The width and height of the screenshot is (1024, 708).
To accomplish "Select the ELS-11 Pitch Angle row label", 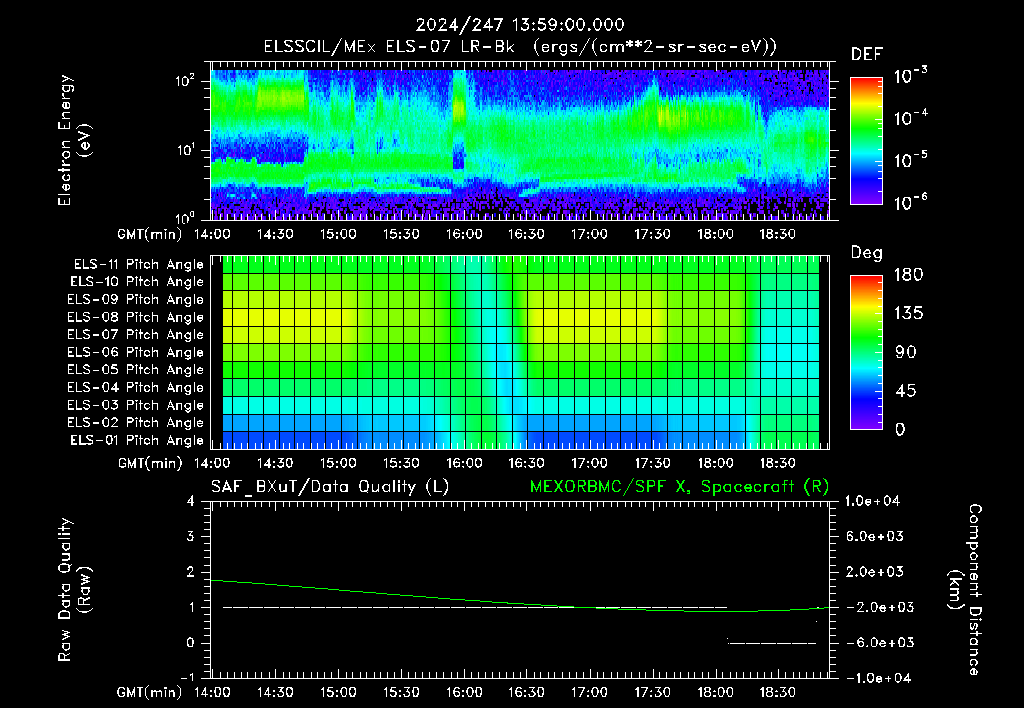I will pyautogui.click(x=138, y=265).
